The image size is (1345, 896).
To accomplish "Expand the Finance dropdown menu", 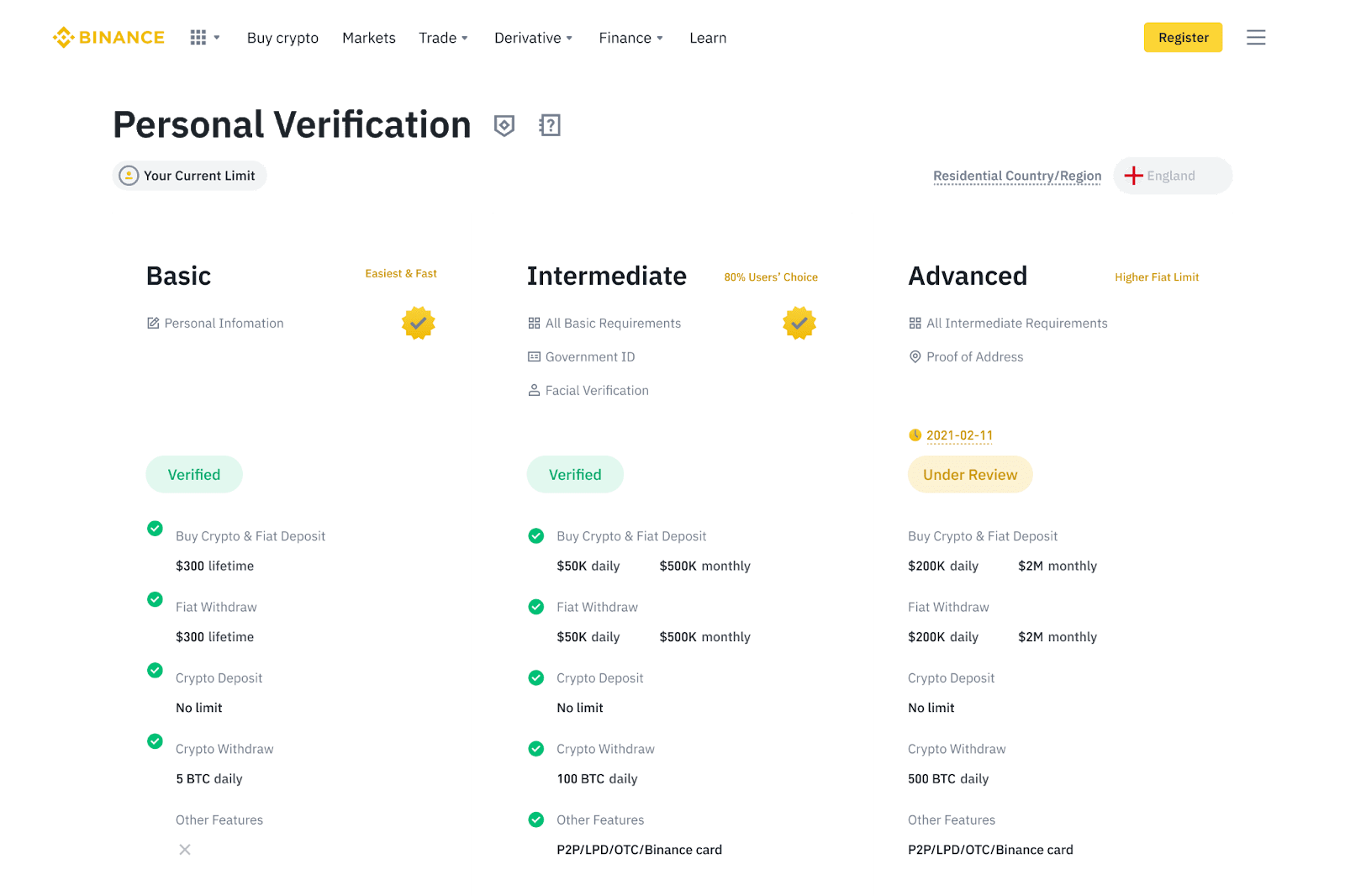I will (x=630, y=38).
